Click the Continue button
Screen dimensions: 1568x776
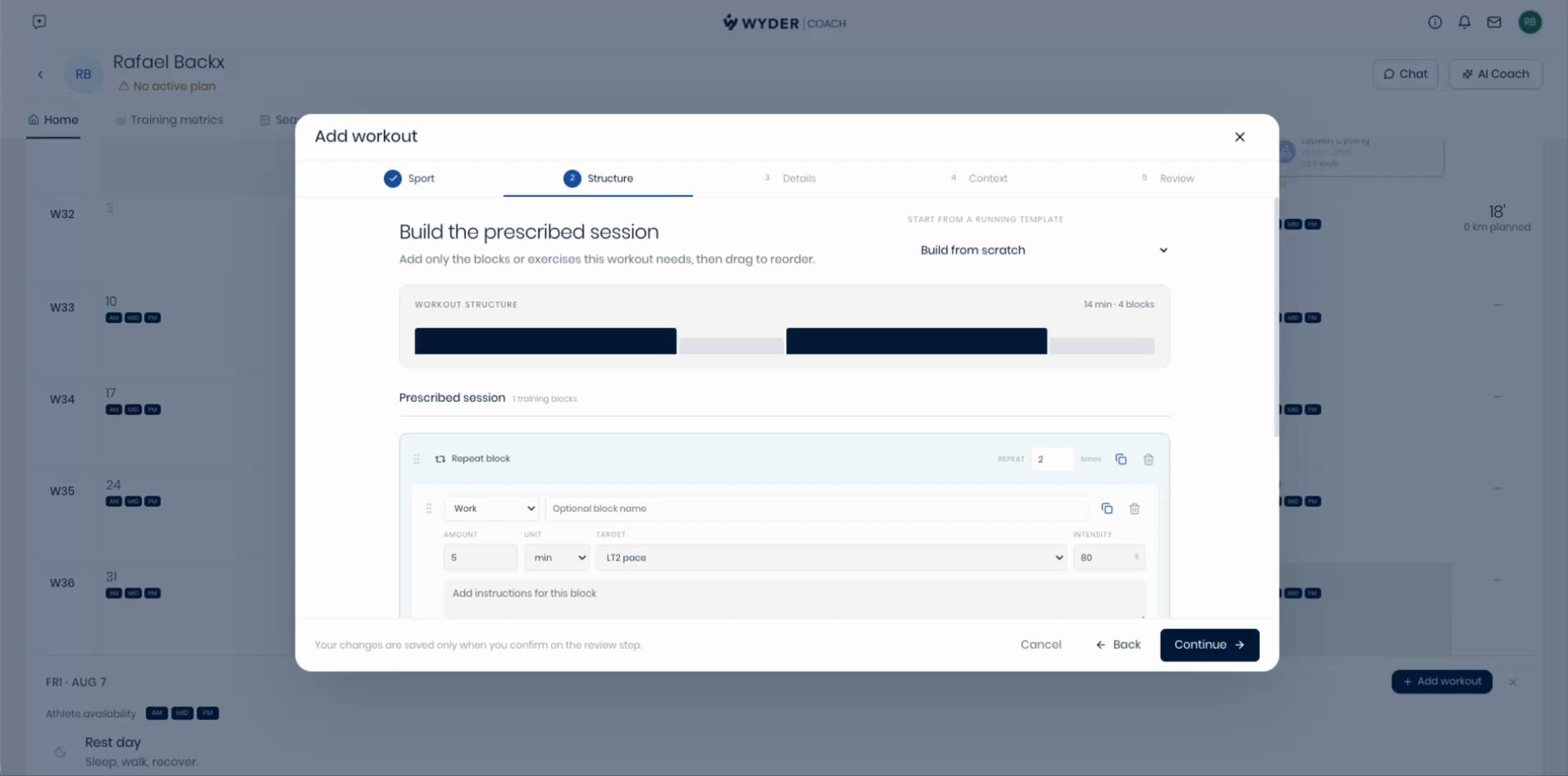1210,645
